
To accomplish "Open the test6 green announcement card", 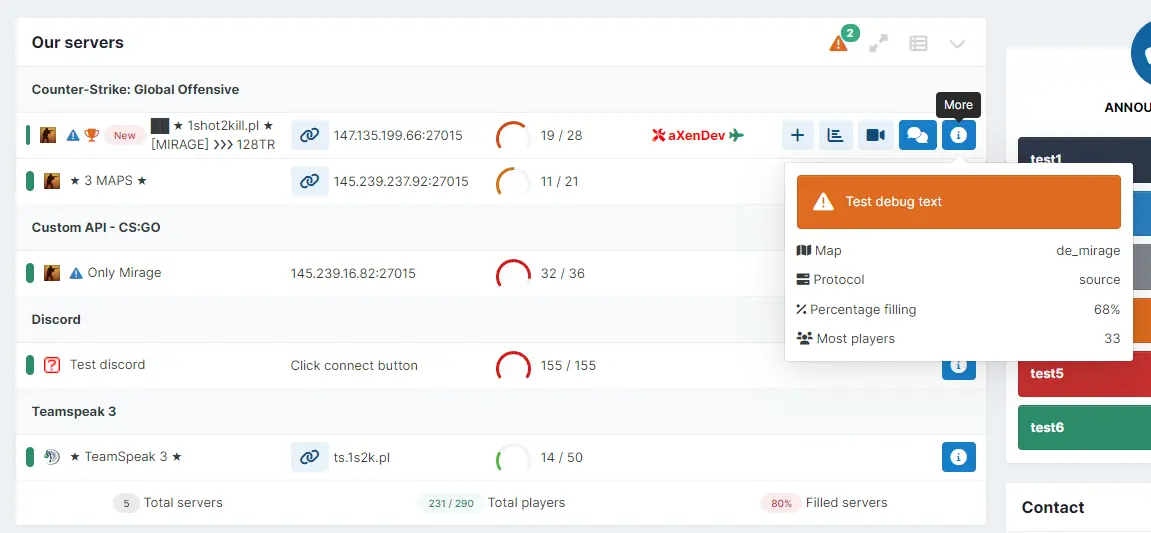I will (x=1084, y=427).
